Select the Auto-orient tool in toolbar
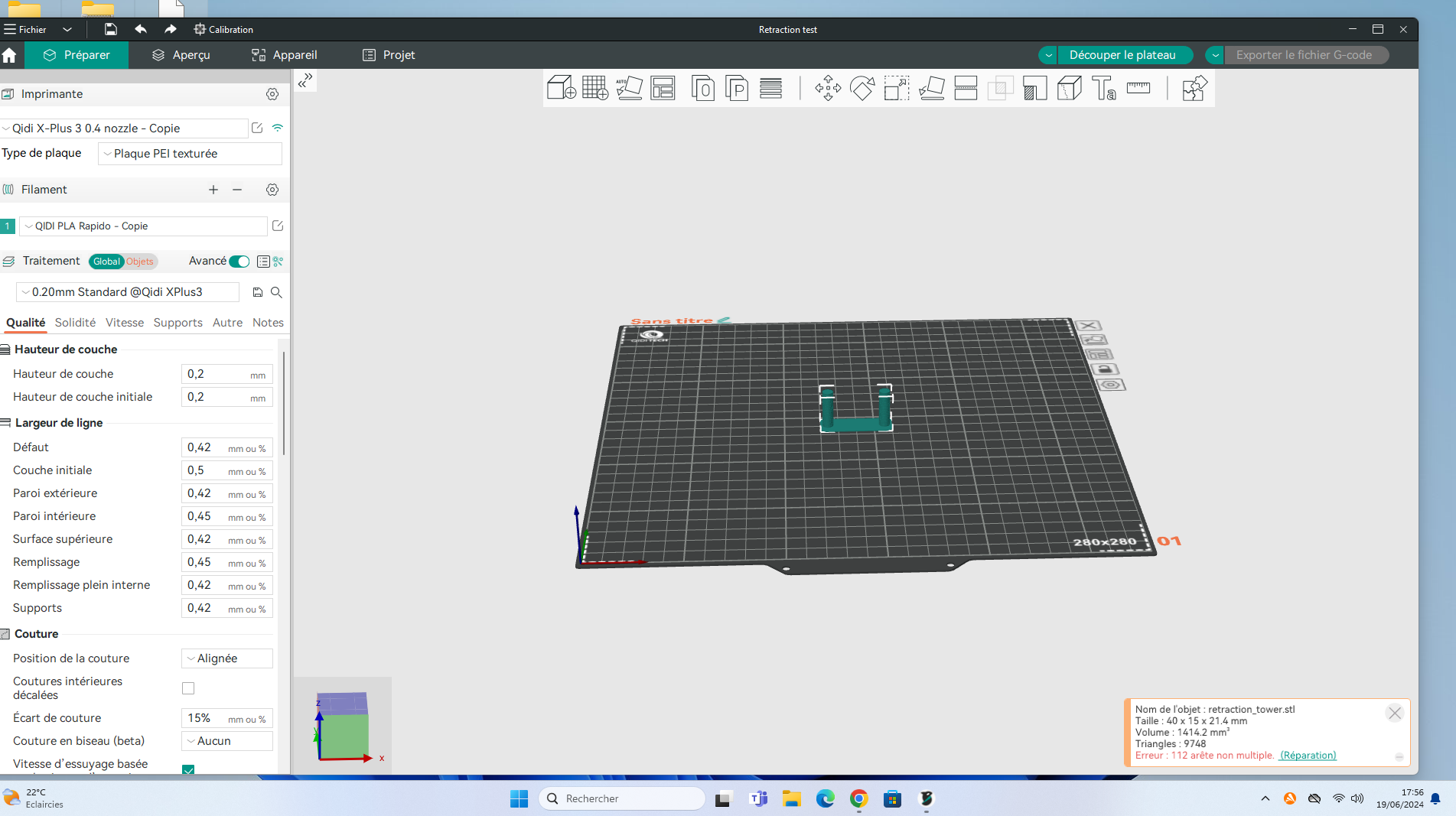The width and height of the screenshot is (1456, 816). 629,88
